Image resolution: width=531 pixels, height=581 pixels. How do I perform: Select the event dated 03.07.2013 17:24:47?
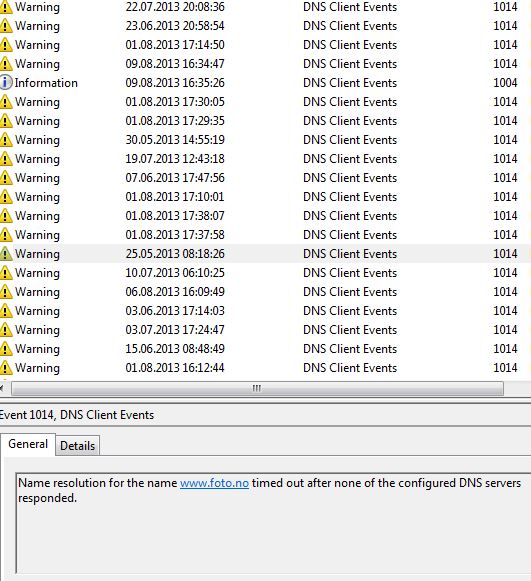265,330
